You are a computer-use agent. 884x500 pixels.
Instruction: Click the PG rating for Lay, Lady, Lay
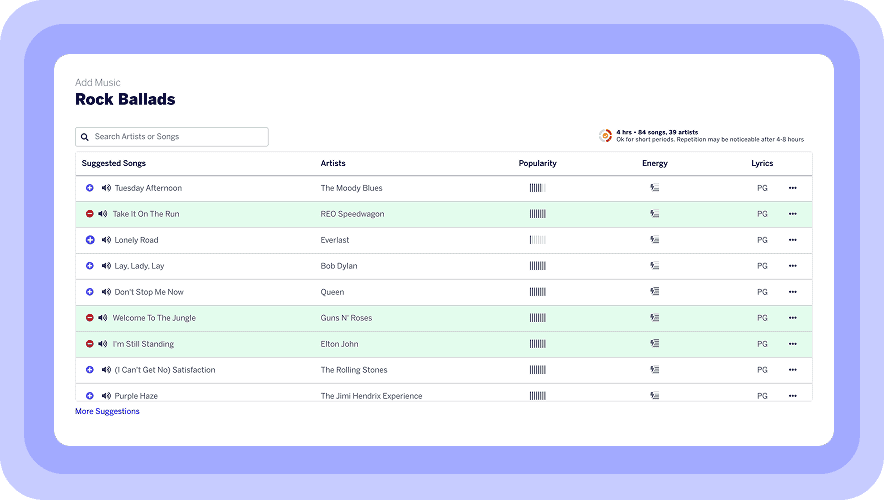coord(762,266)
